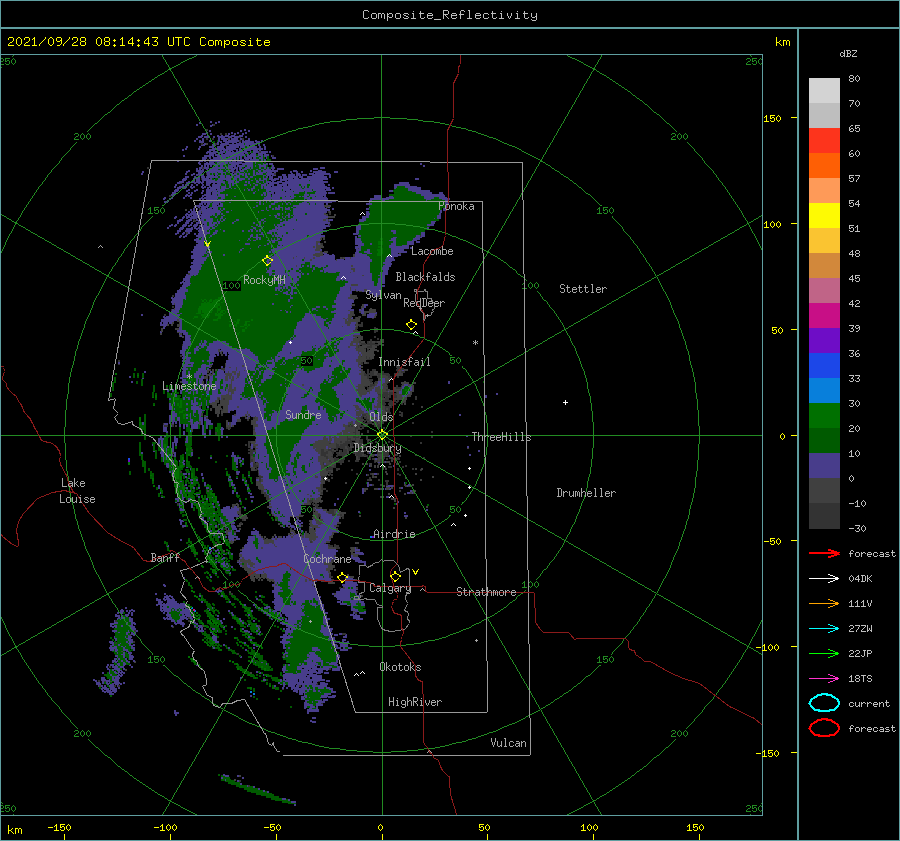Click the Strathmore label
The width and height of the screenshot is (900, 841).
click(x=486, y=592)
